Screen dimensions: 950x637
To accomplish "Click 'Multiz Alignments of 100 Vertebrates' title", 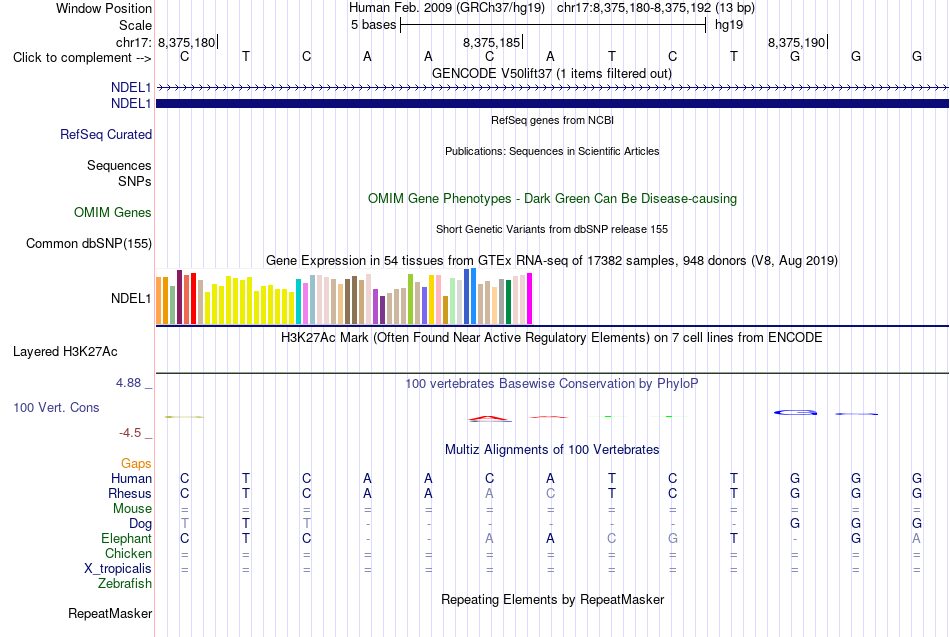I will coord(552,450).
